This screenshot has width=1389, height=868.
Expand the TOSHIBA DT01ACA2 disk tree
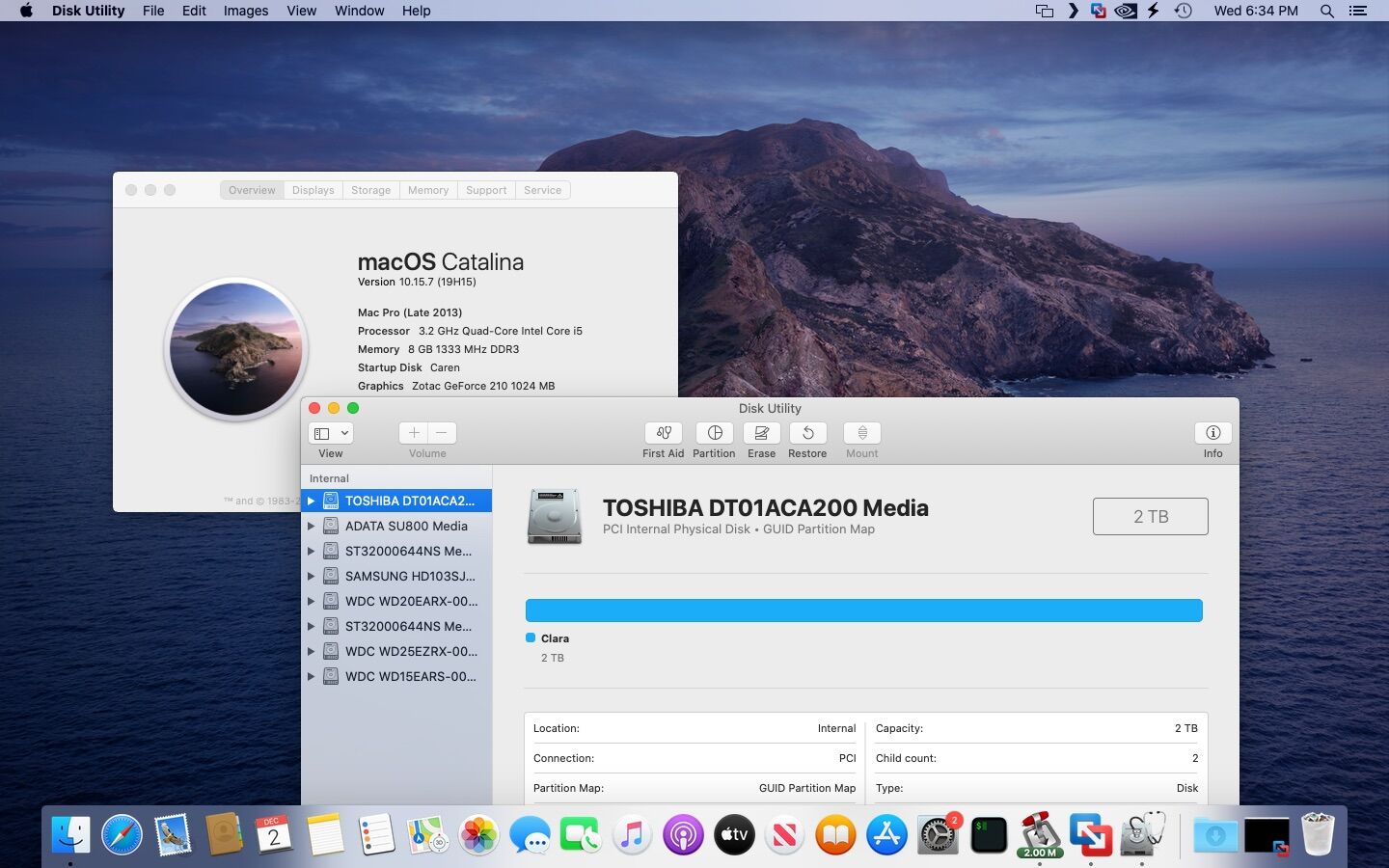[x=311, y=501]
